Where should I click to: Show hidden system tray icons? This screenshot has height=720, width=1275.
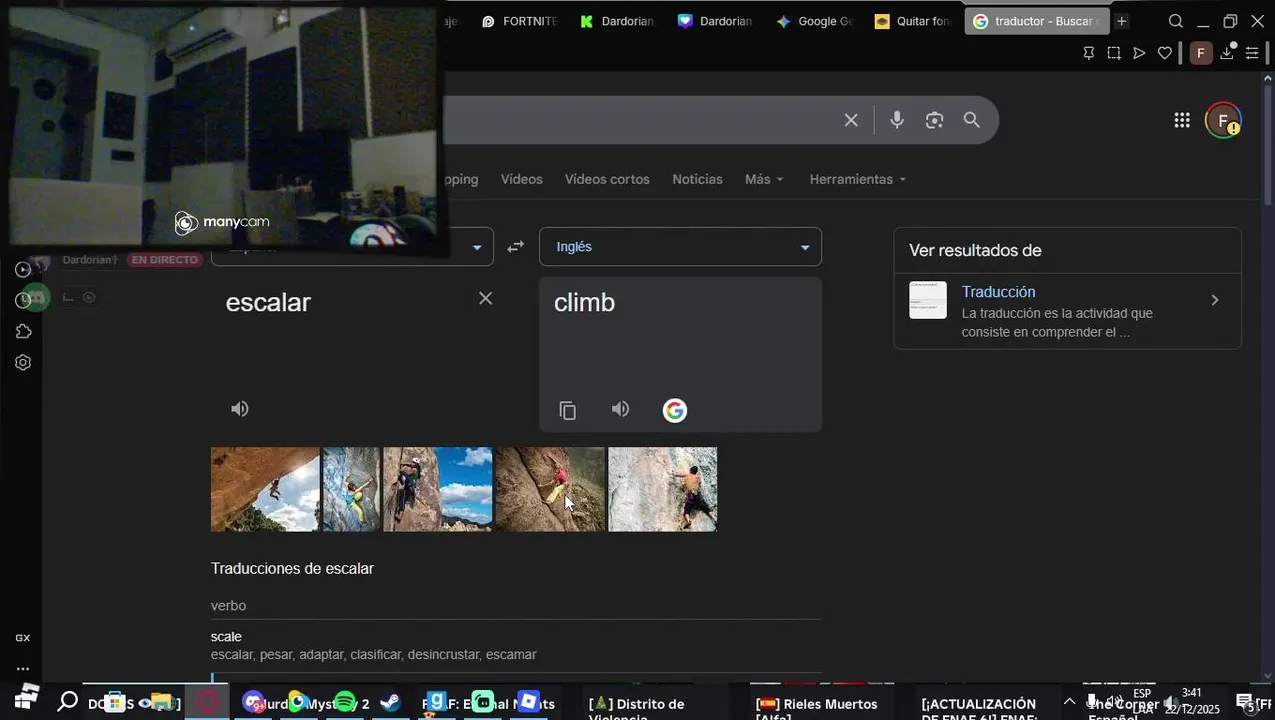(x=1069, y=701)
